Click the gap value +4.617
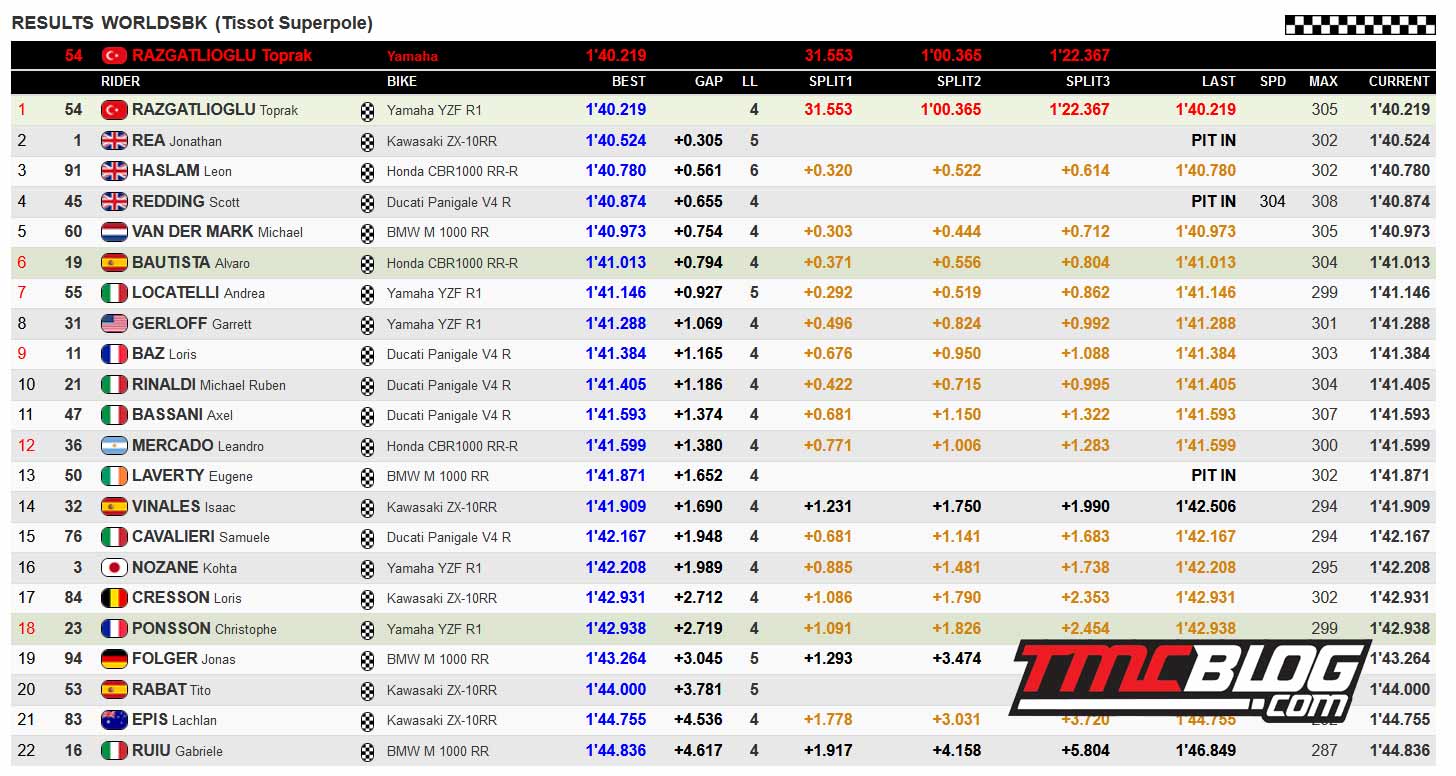 click(698, 751)
